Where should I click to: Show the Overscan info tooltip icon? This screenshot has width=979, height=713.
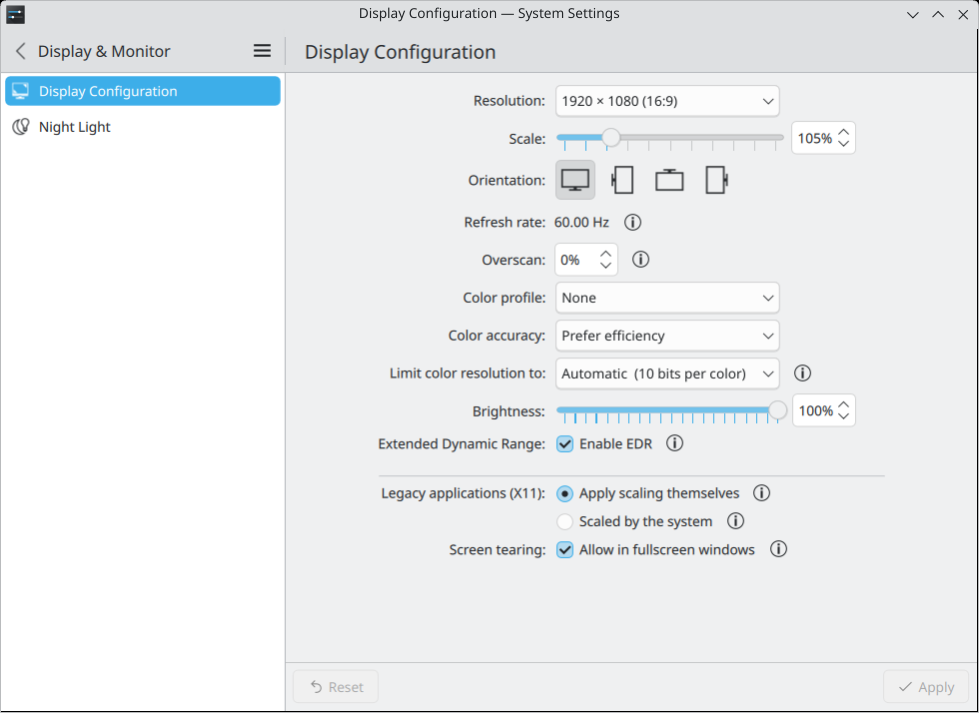[x=641, y=260]
